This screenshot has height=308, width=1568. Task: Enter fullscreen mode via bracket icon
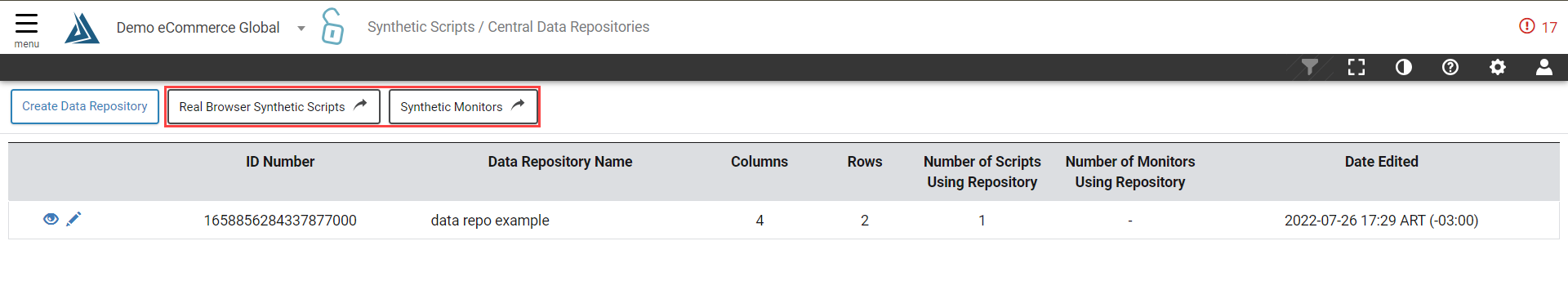pos(1356,67)
